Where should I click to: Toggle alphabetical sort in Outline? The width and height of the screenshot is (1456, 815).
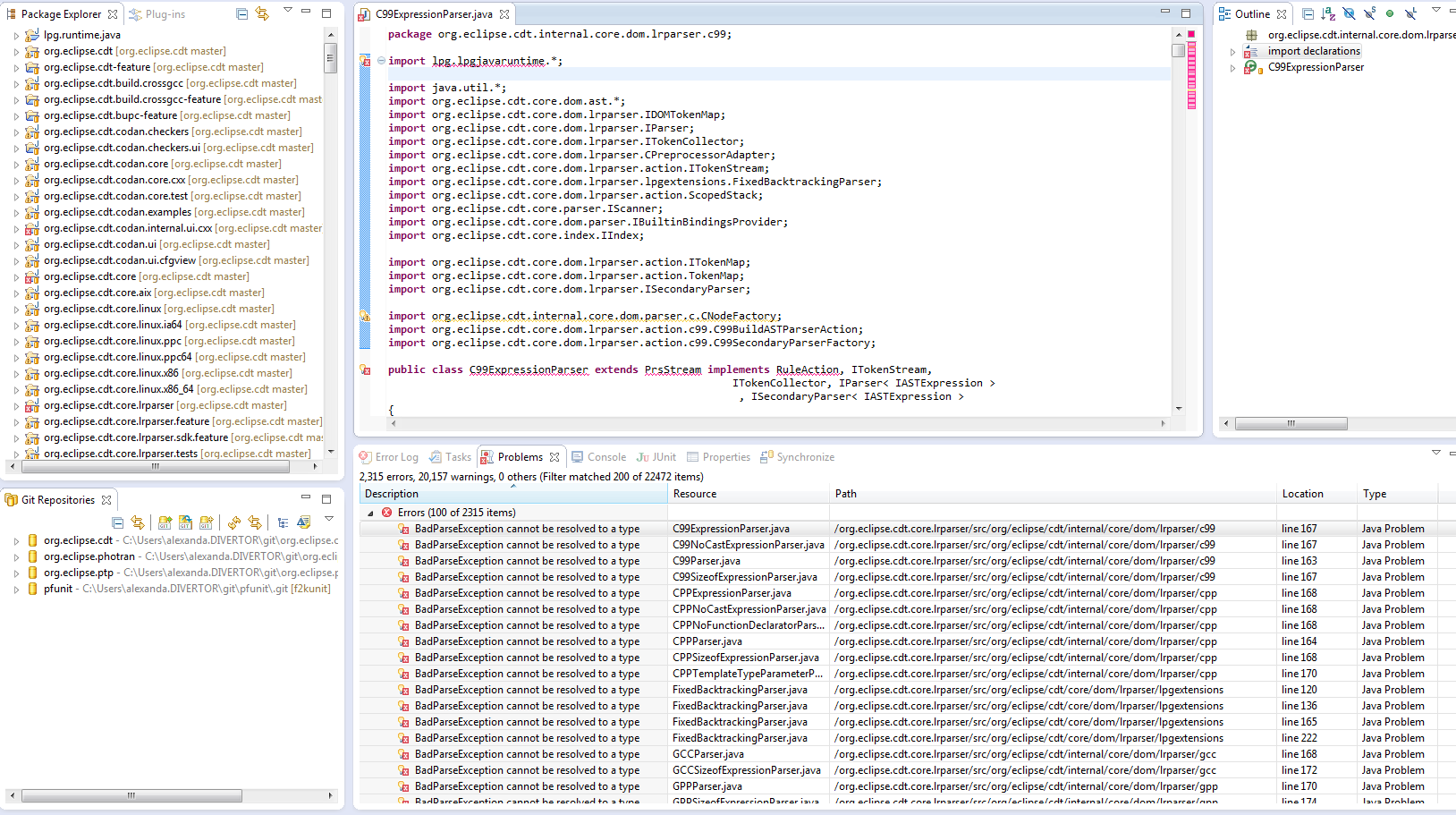click(x=1328, y=14)
